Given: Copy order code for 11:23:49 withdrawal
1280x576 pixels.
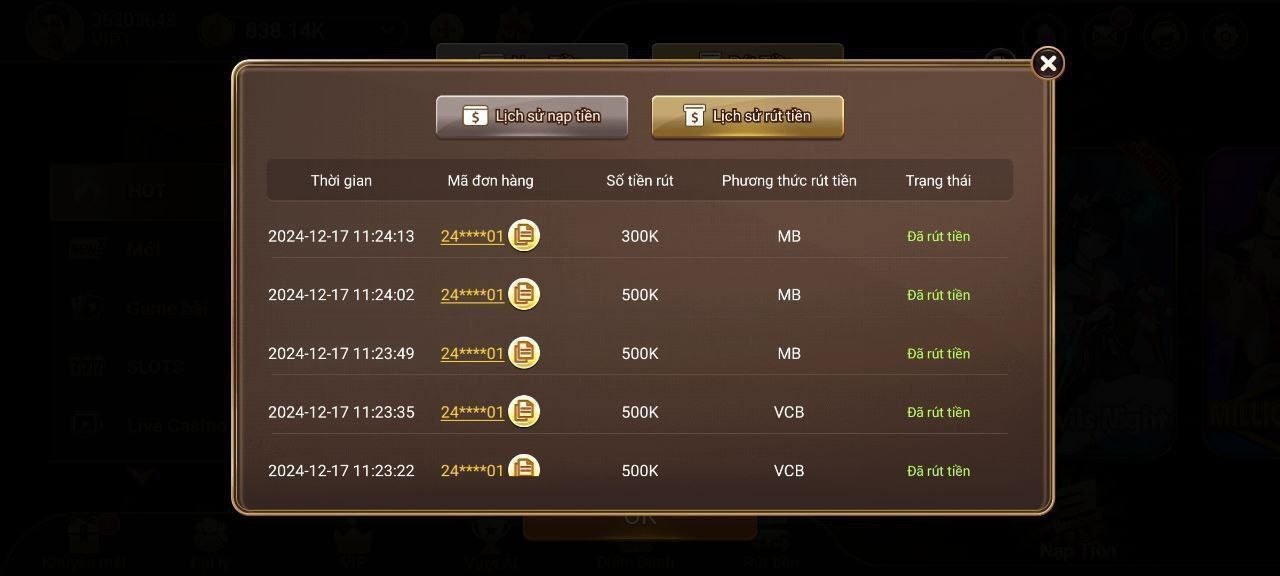Looking at the screenshot, I should (524, 353).
